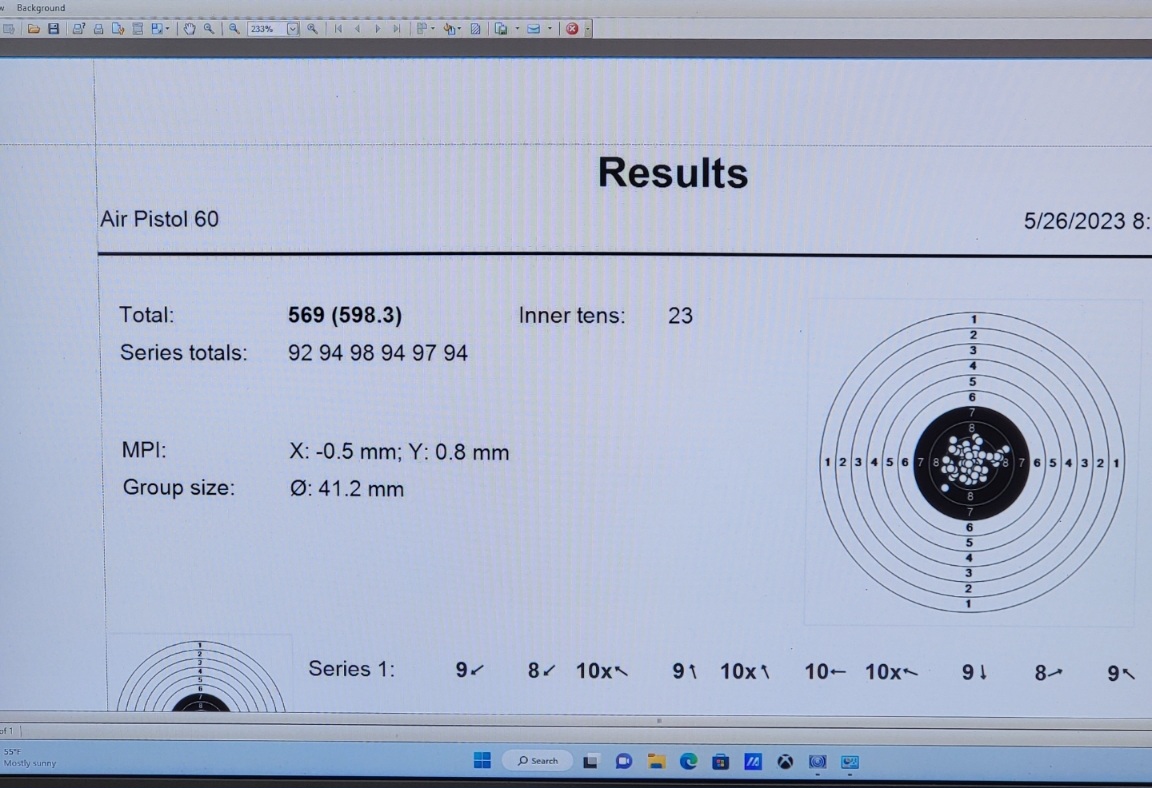Screen dimensions: 1152x788
Task: Click the zoom out magnifier icon
Action: click(234, 29)
